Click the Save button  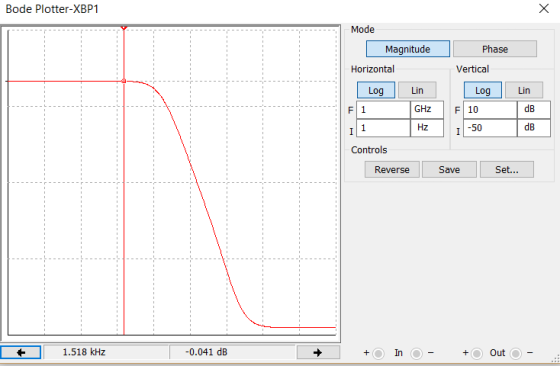(x=449, y=170)
